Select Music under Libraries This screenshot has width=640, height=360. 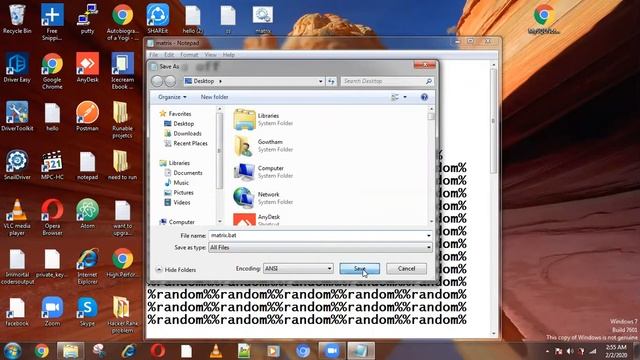pos(177,183)
